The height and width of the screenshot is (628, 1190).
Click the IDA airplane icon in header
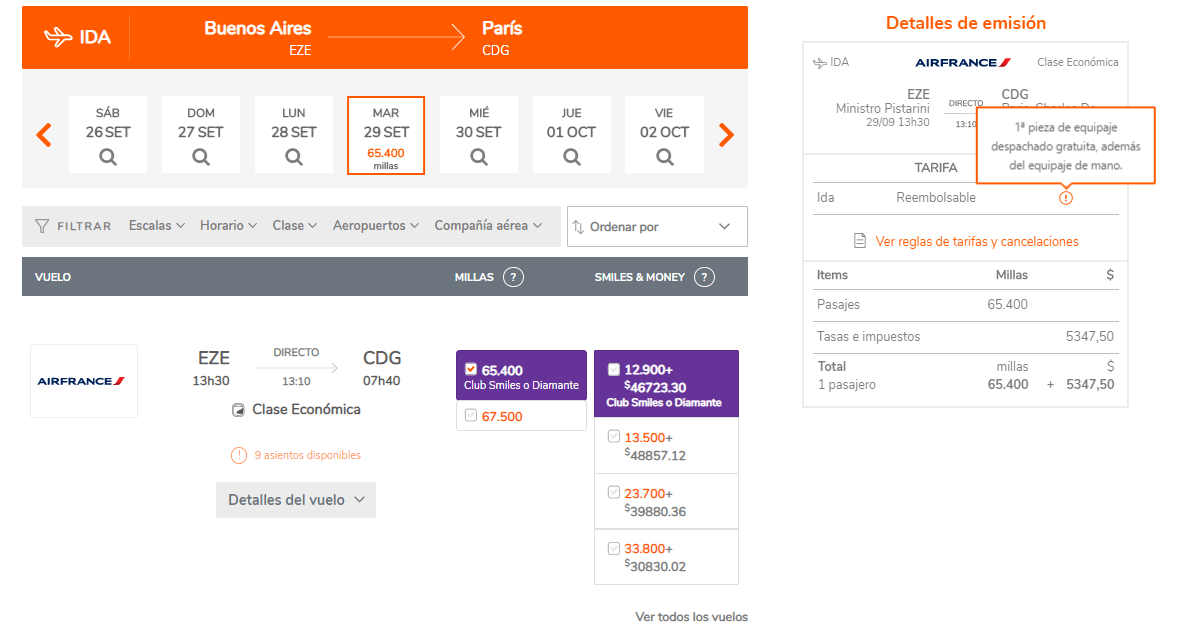click(58, 37)
